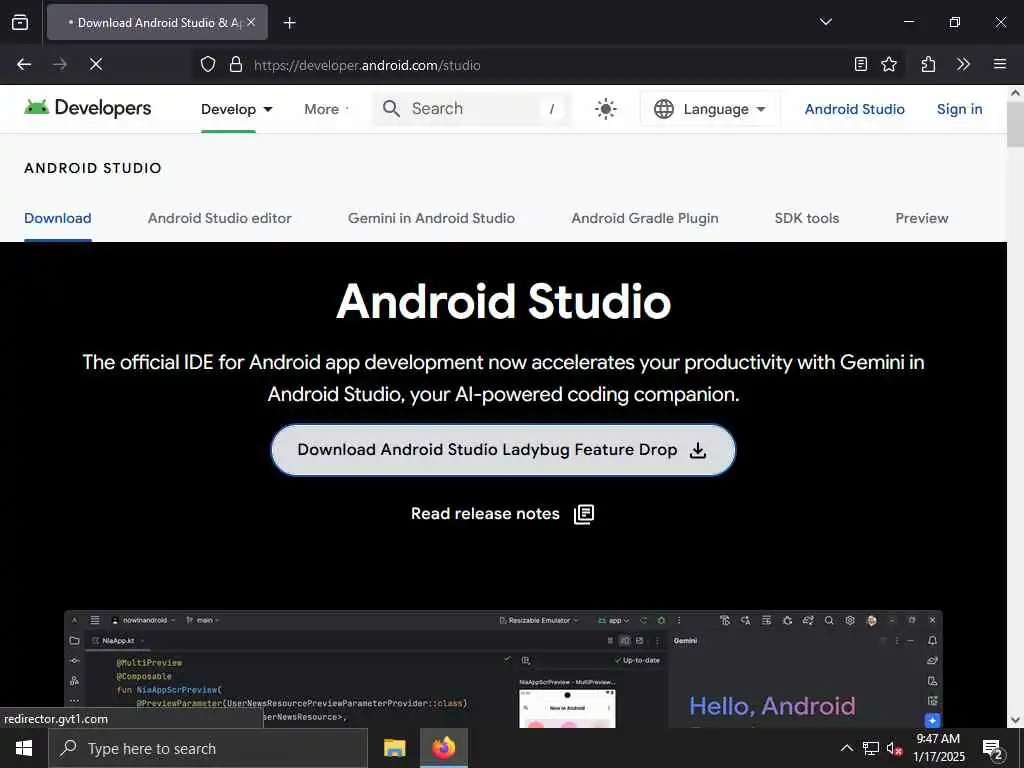The width and height of the screenshot is (1024, 768).
Task: Open the Language dropdown
Action: [709, 108]
